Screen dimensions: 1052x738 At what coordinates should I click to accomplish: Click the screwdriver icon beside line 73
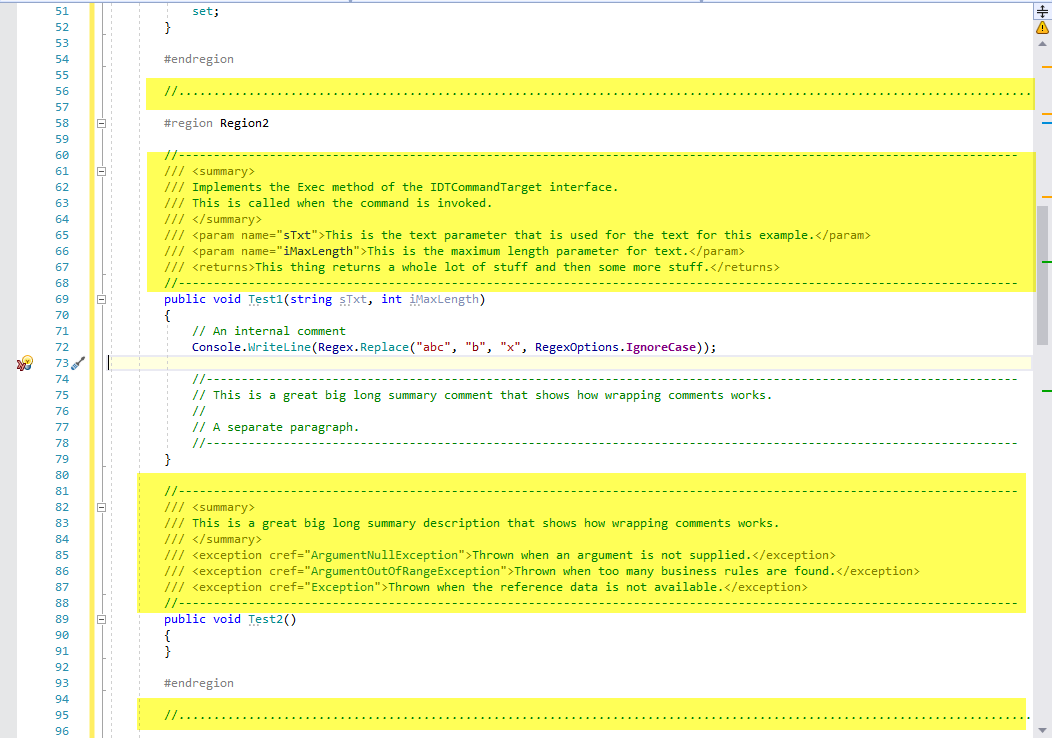pos(79,363)
